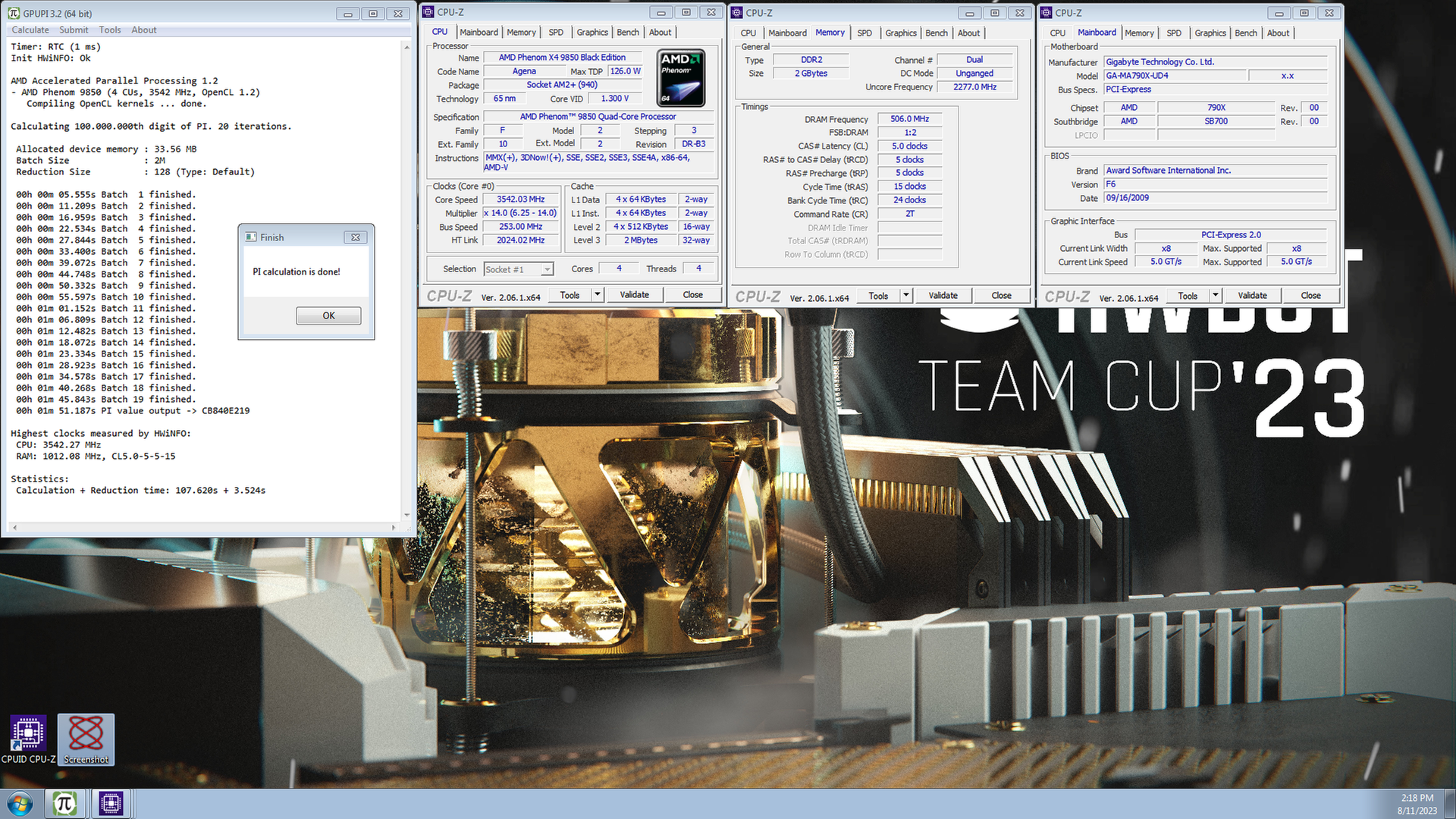The height and width of the screenshot is (819, 1456).
Task: Click Validate in the CPU window
Action: click(635, 295)
